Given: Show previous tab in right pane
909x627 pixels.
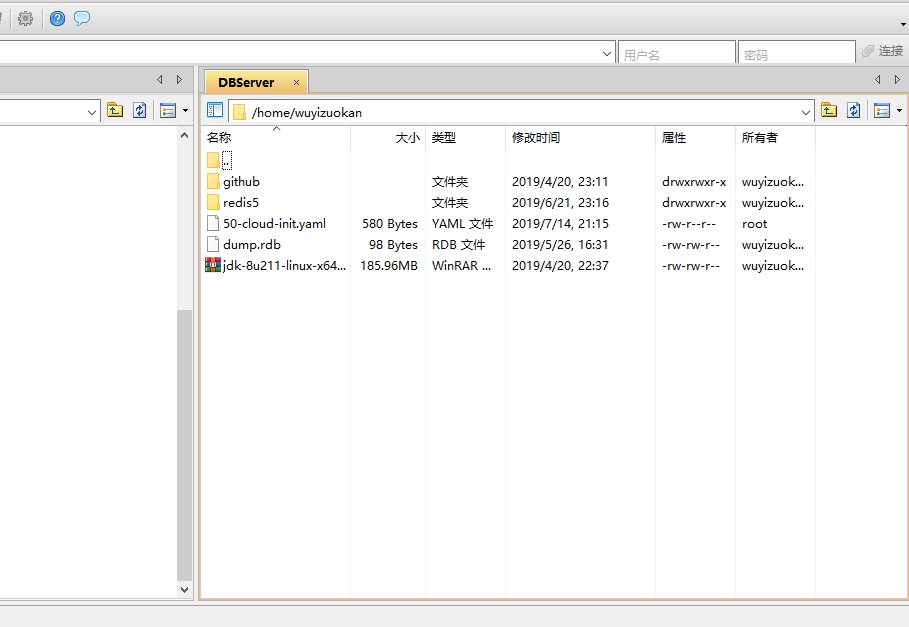Looking at the screenshot, I should pyautogui.click(x=878, y=79).
